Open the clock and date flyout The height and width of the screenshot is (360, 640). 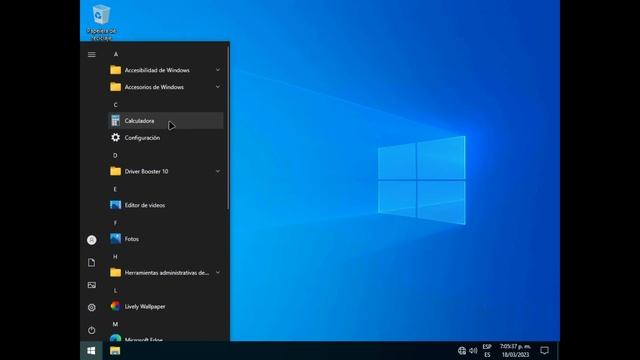pyautogui.click(x=515, y=351)
